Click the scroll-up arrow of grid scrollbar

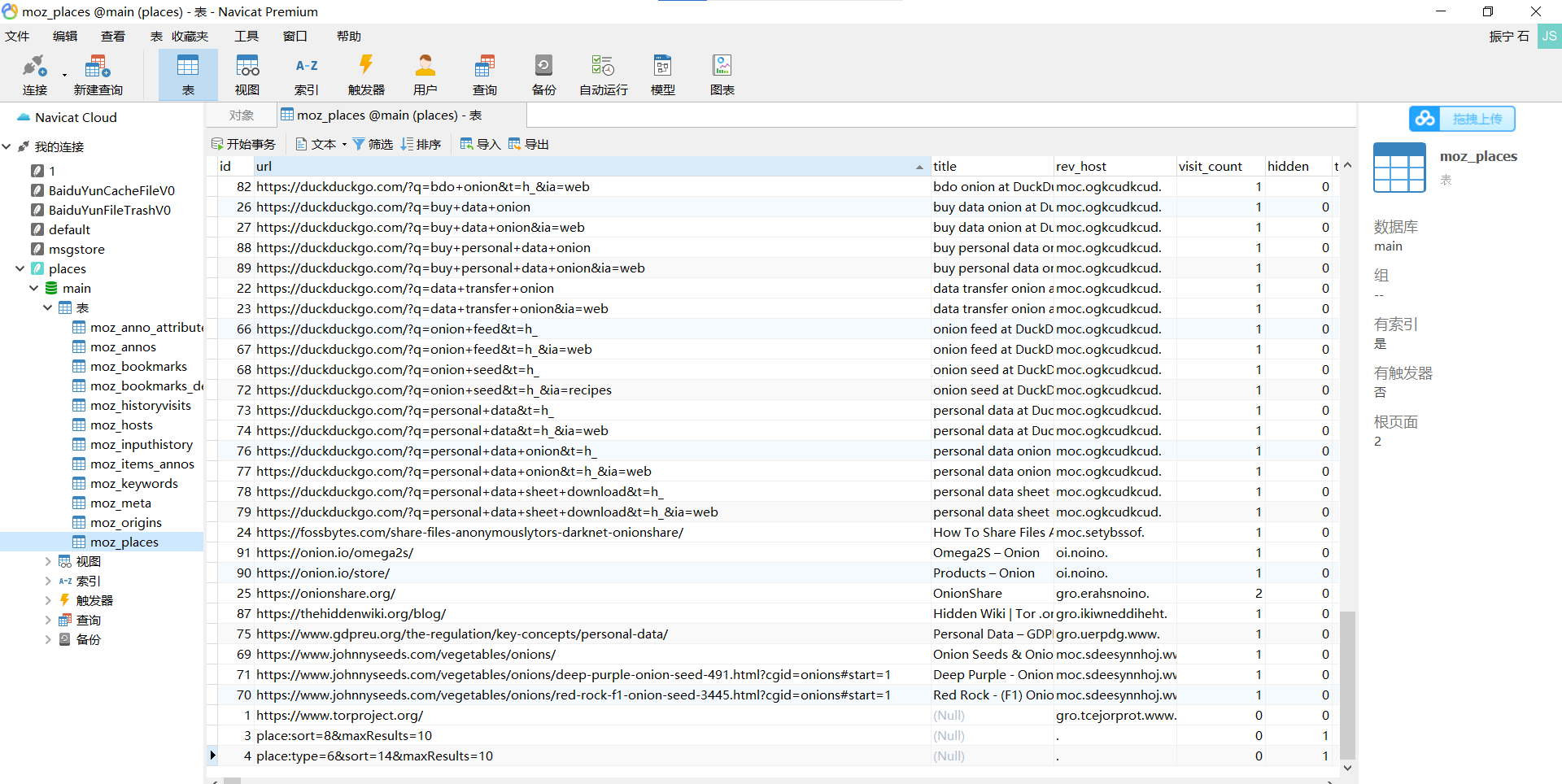point(1348,165)
